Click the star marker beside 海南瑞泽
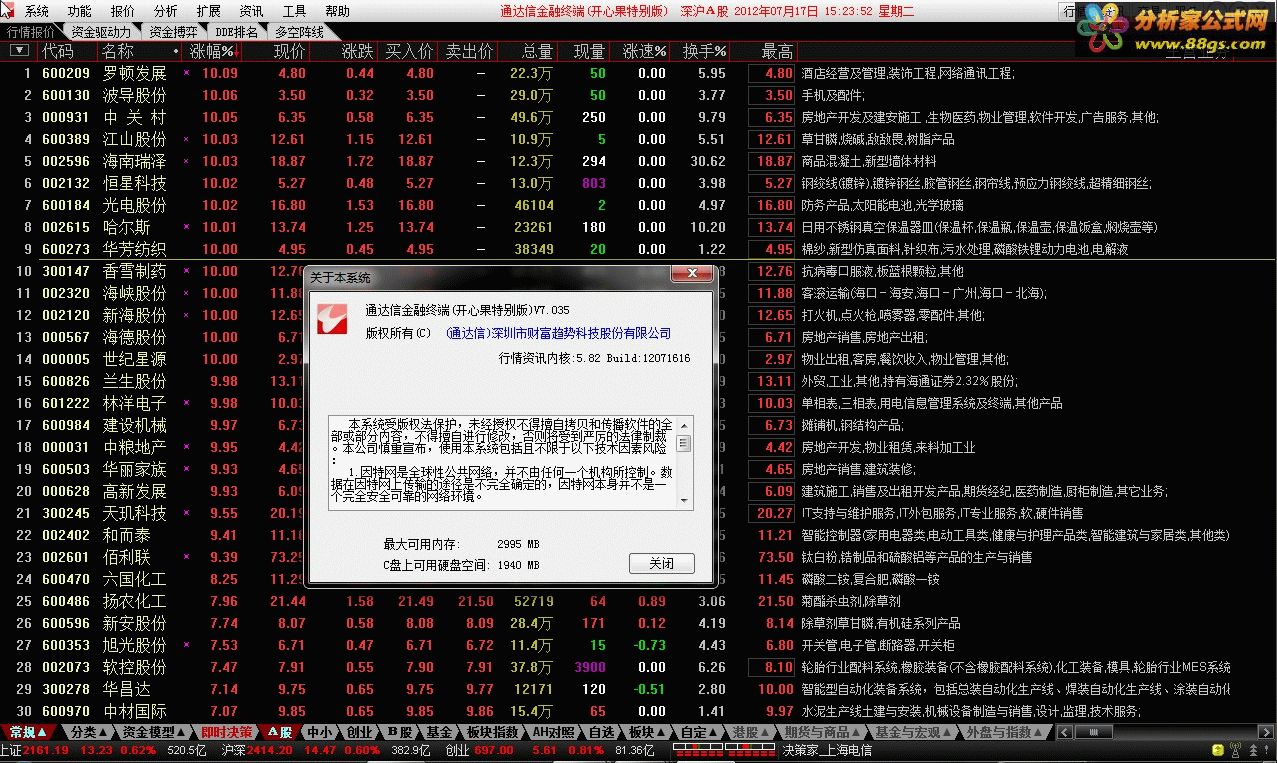 coord(186,161)
